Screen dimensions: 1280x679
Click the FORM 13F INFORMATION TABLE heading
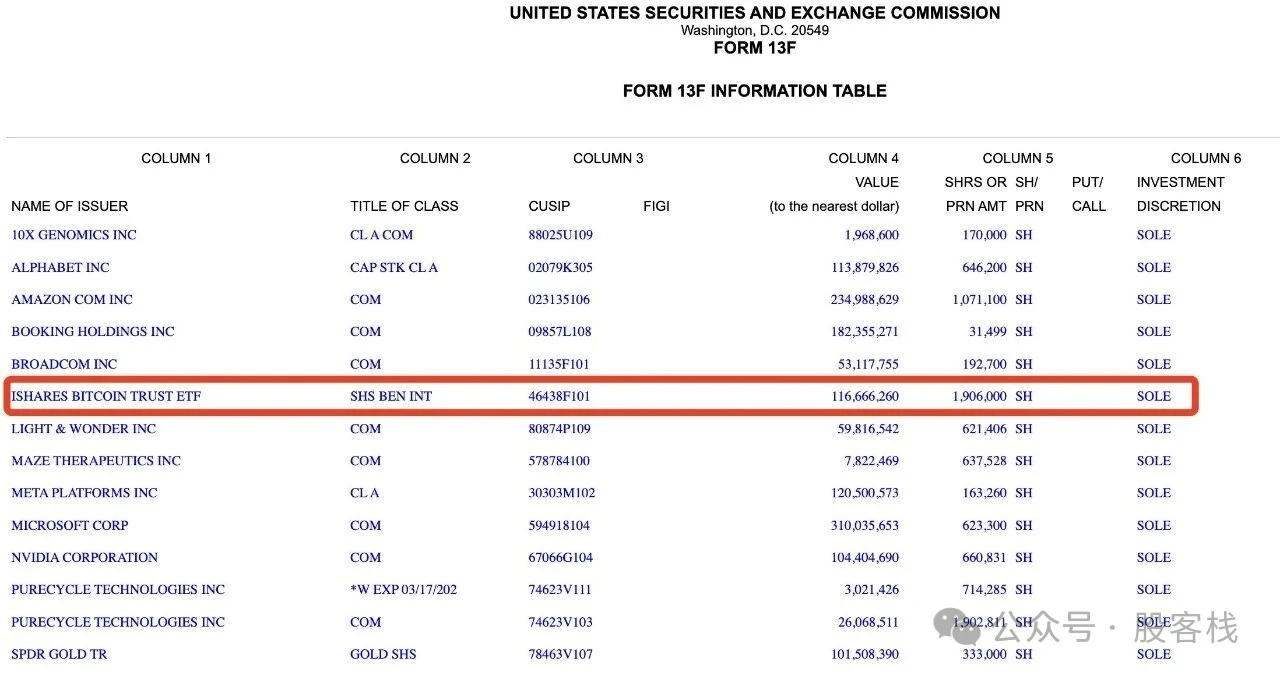tap(754, 91)
